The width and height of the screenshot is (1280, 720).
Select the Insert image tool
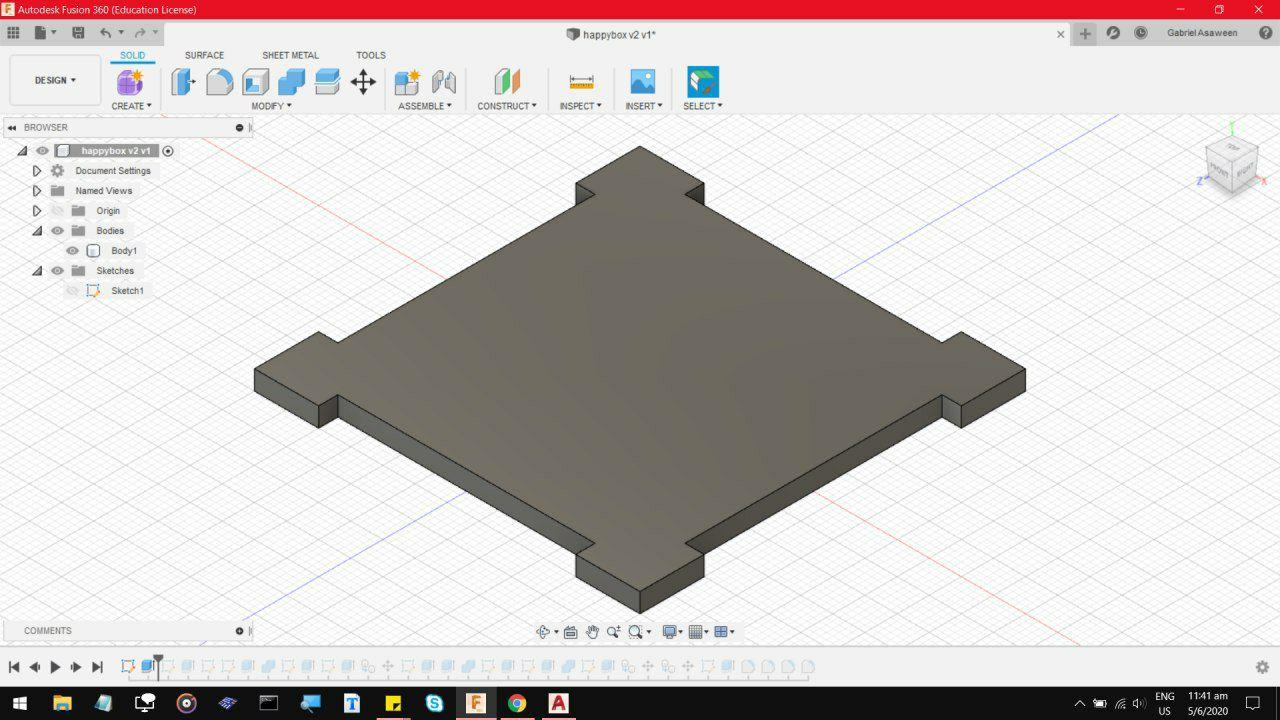[x=643, y=82]
